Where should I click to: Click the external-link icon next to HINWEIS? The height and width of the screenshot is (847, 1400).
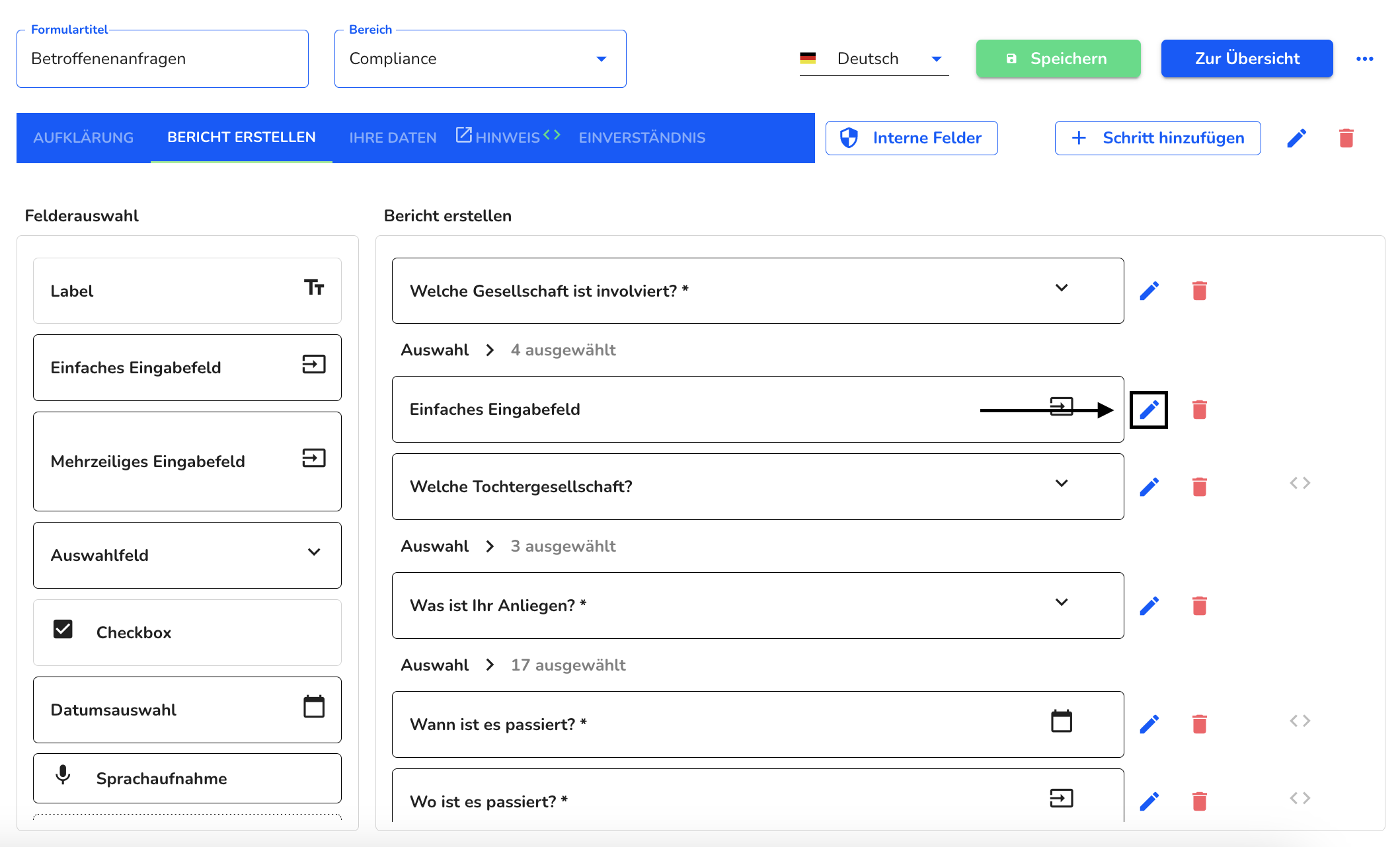point(464,135)
